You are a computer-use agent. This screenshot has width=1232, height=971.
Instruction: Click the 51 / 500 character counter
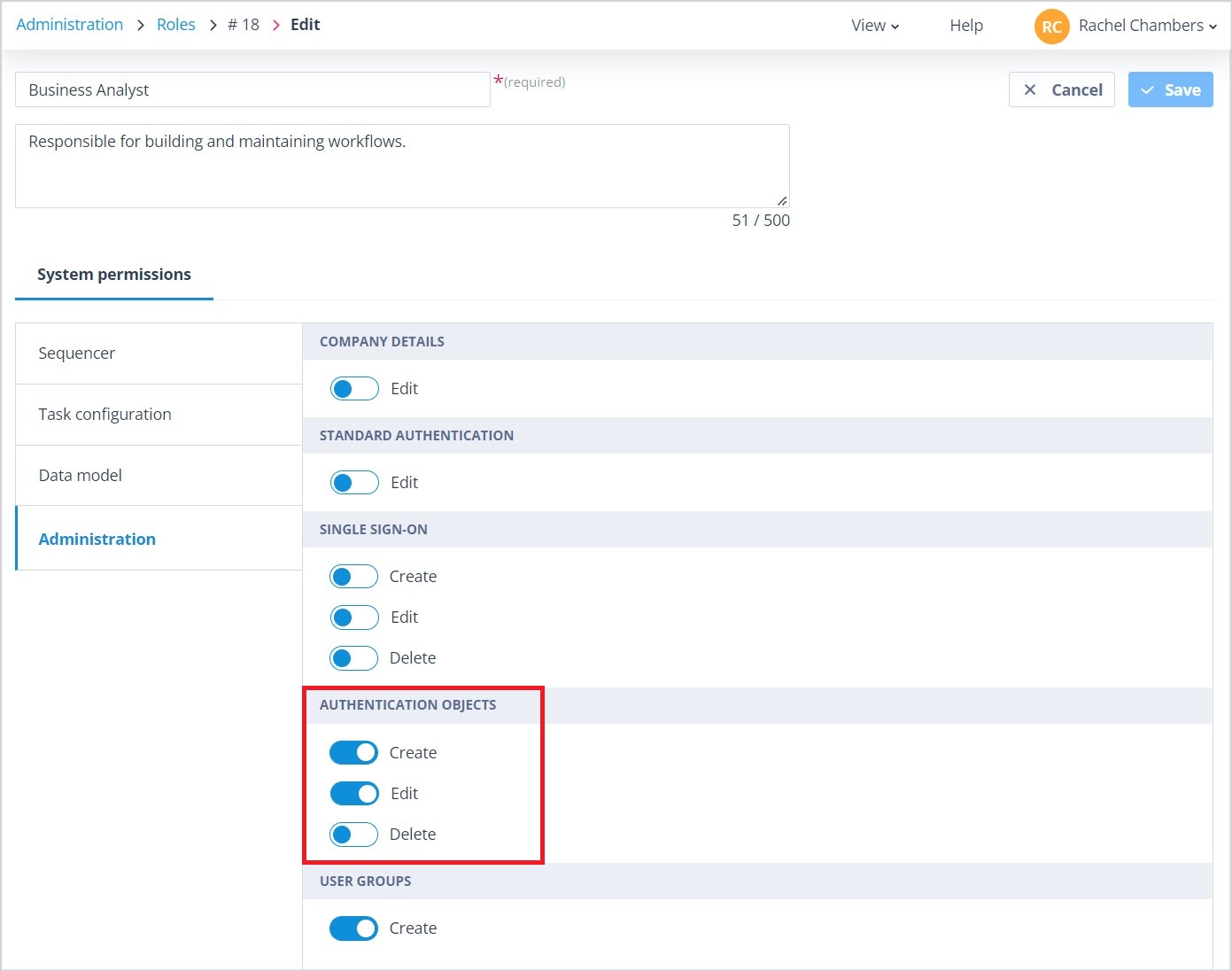pyautogui.click(x=761, y=221)
